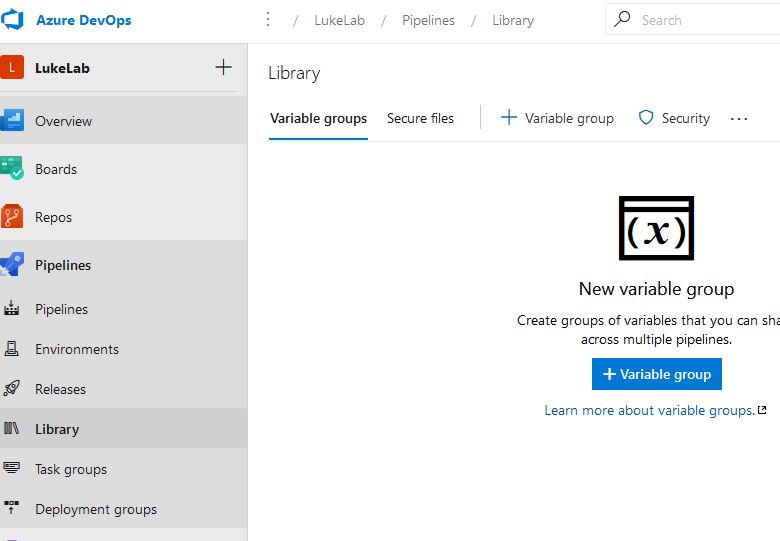Click the Releases rocket icon
780x541 pixels.
point(11,388)
